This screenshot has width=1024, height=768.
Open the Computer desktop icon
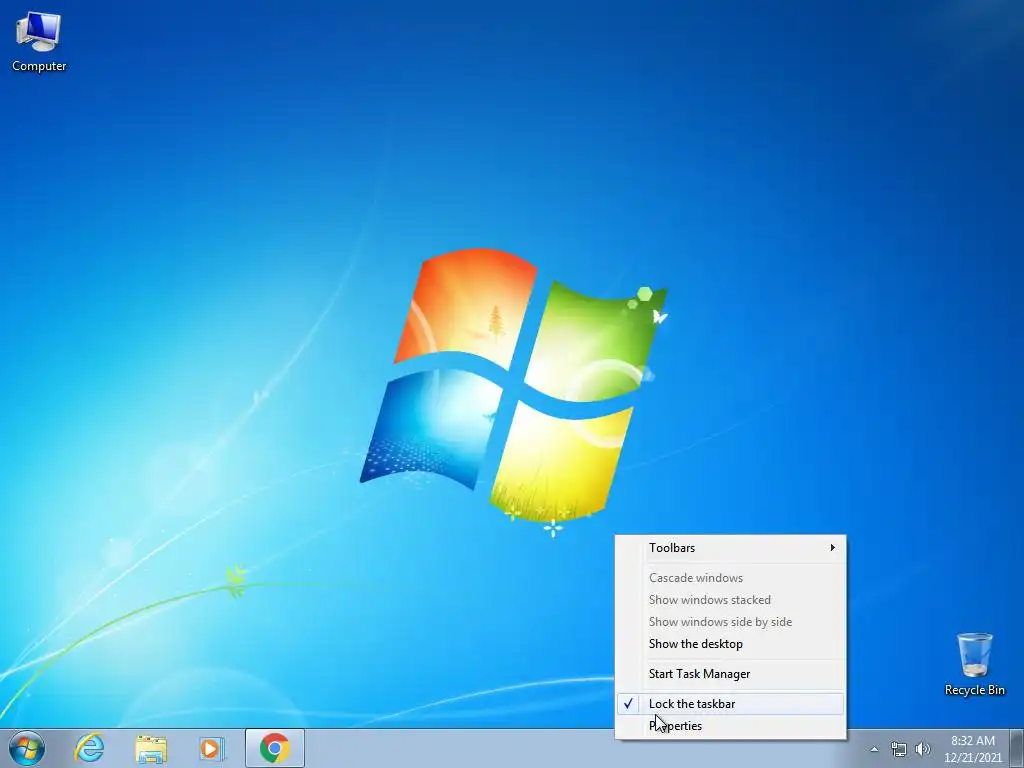click(x=39, y=42)
